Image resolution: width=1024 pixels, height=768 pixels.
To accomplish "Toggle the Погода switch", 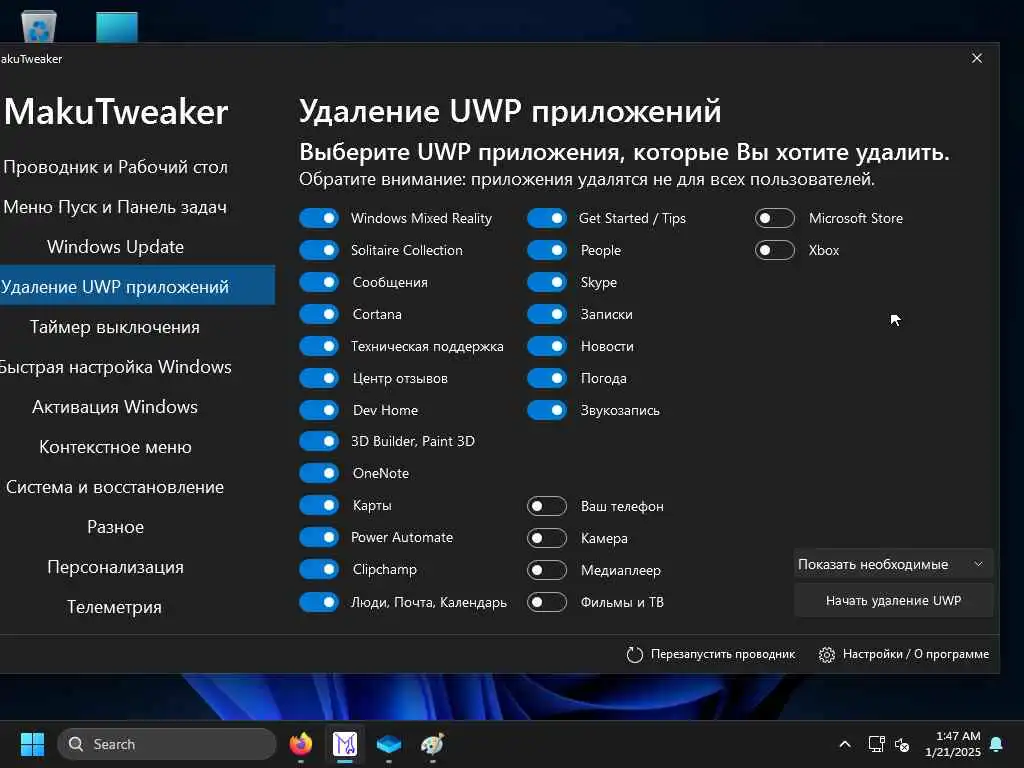I will coord(547,378).
